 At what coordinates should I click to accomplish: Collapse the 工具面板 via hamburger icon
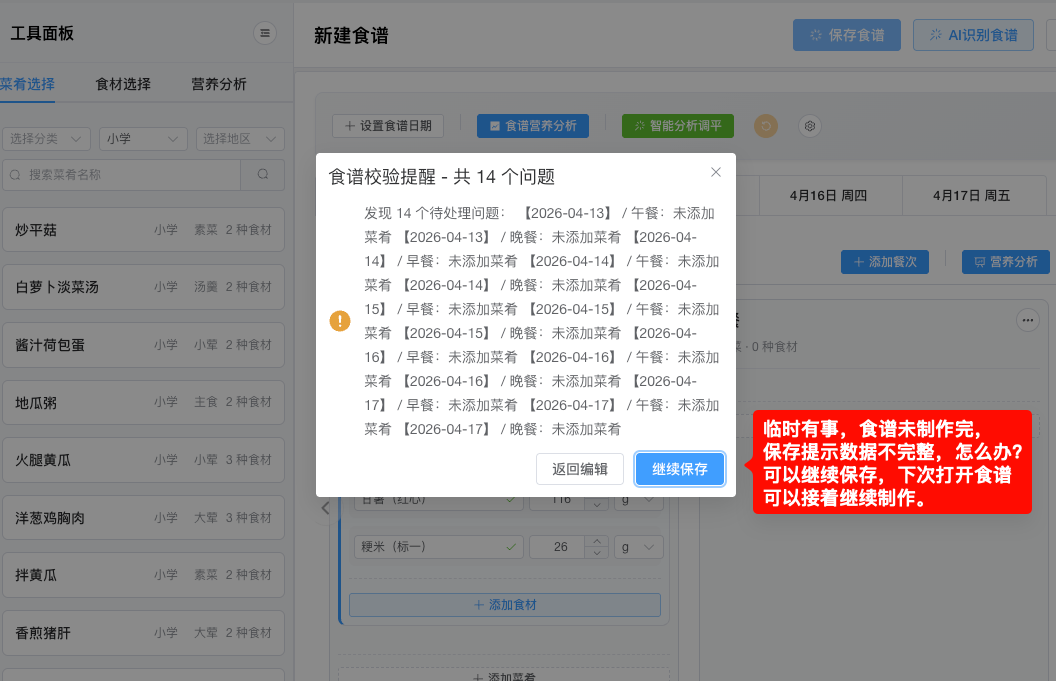[264, 32]
